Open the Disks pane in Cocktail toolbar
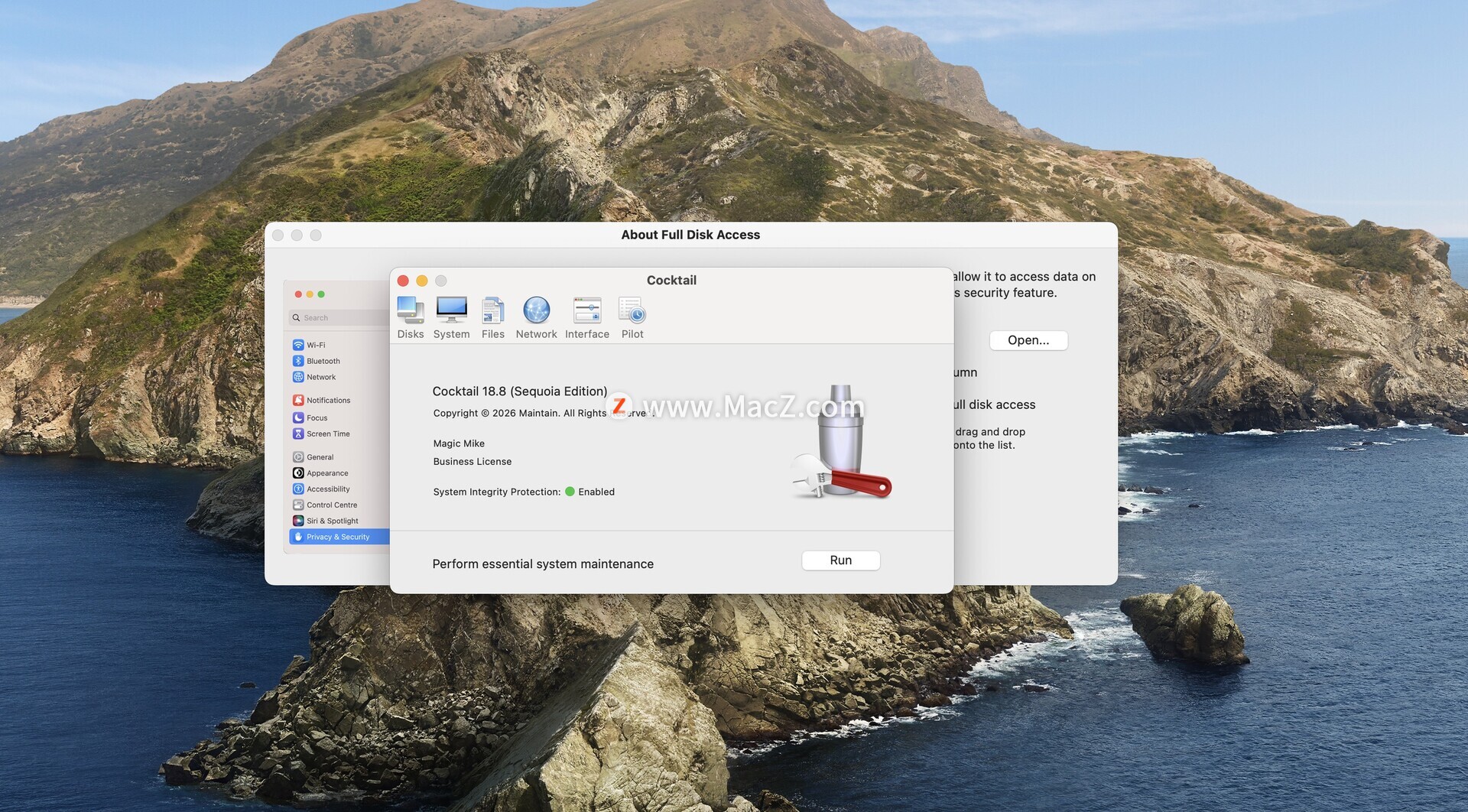This screenshot has width=1468, height=812. pos(410,317)
